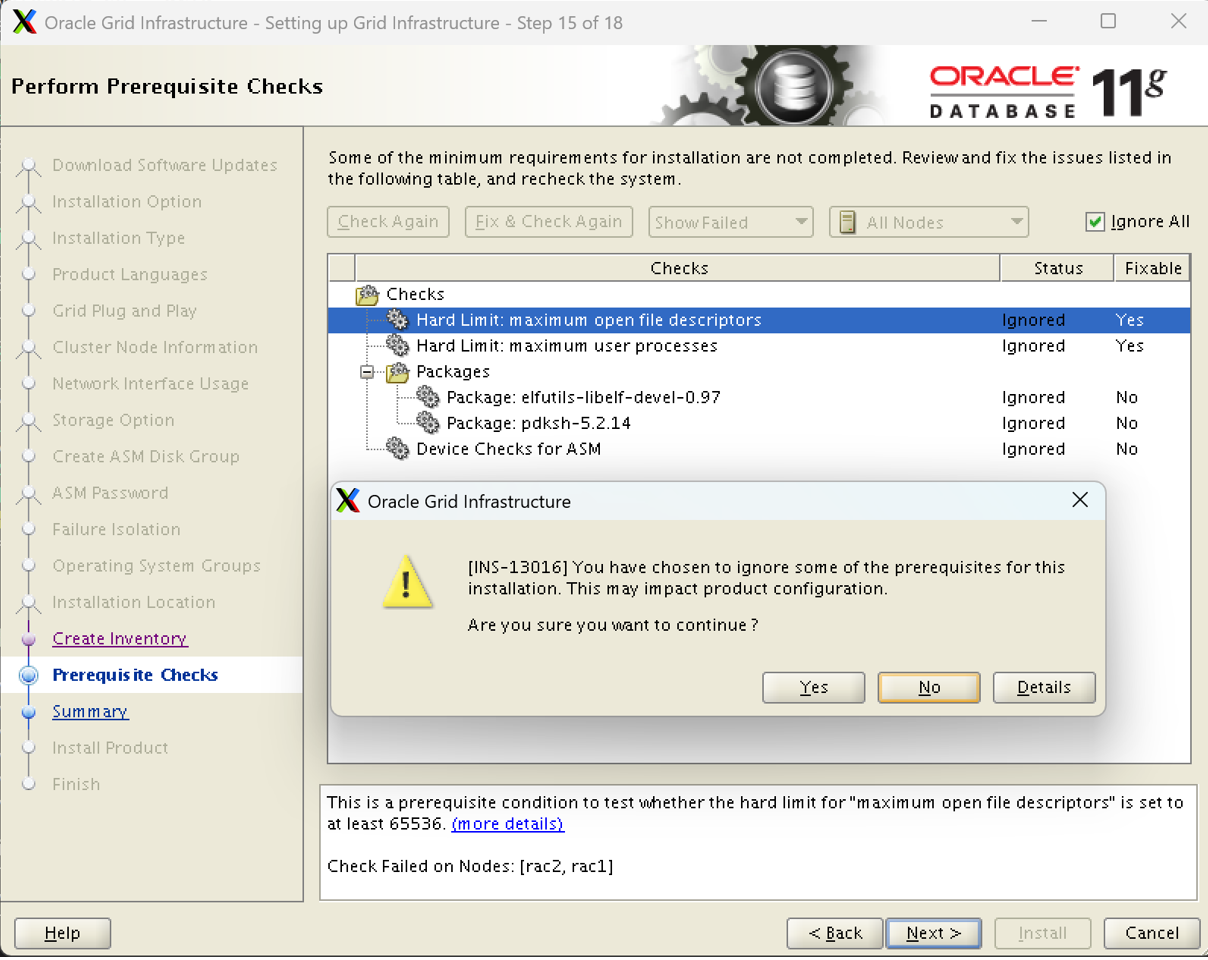This screenshot has width=1208, height=960.
Task: Click Create ASM Disk Group step
Action: click(146, 457)
